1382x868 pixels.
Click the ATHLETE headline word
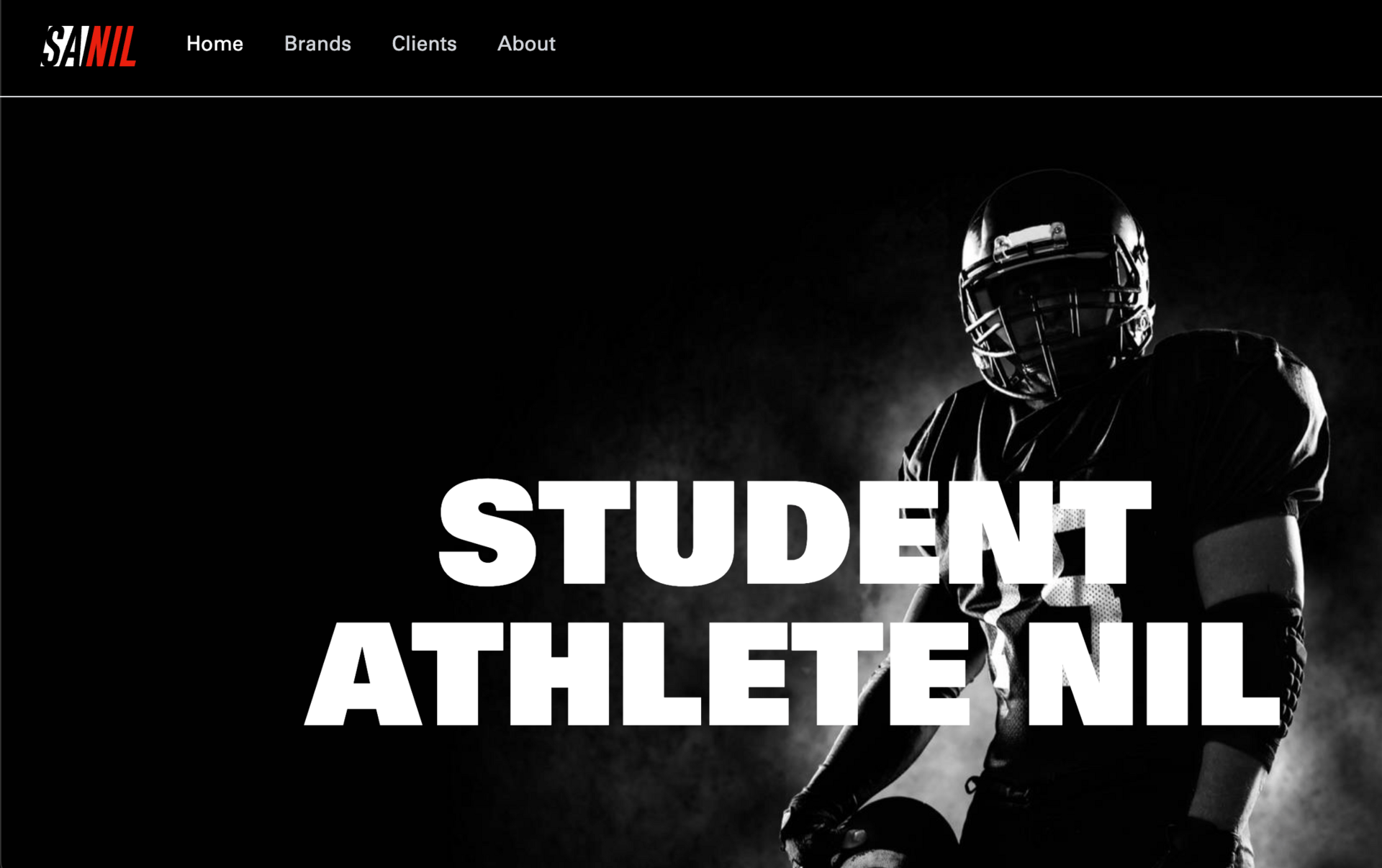pos(637,673)
